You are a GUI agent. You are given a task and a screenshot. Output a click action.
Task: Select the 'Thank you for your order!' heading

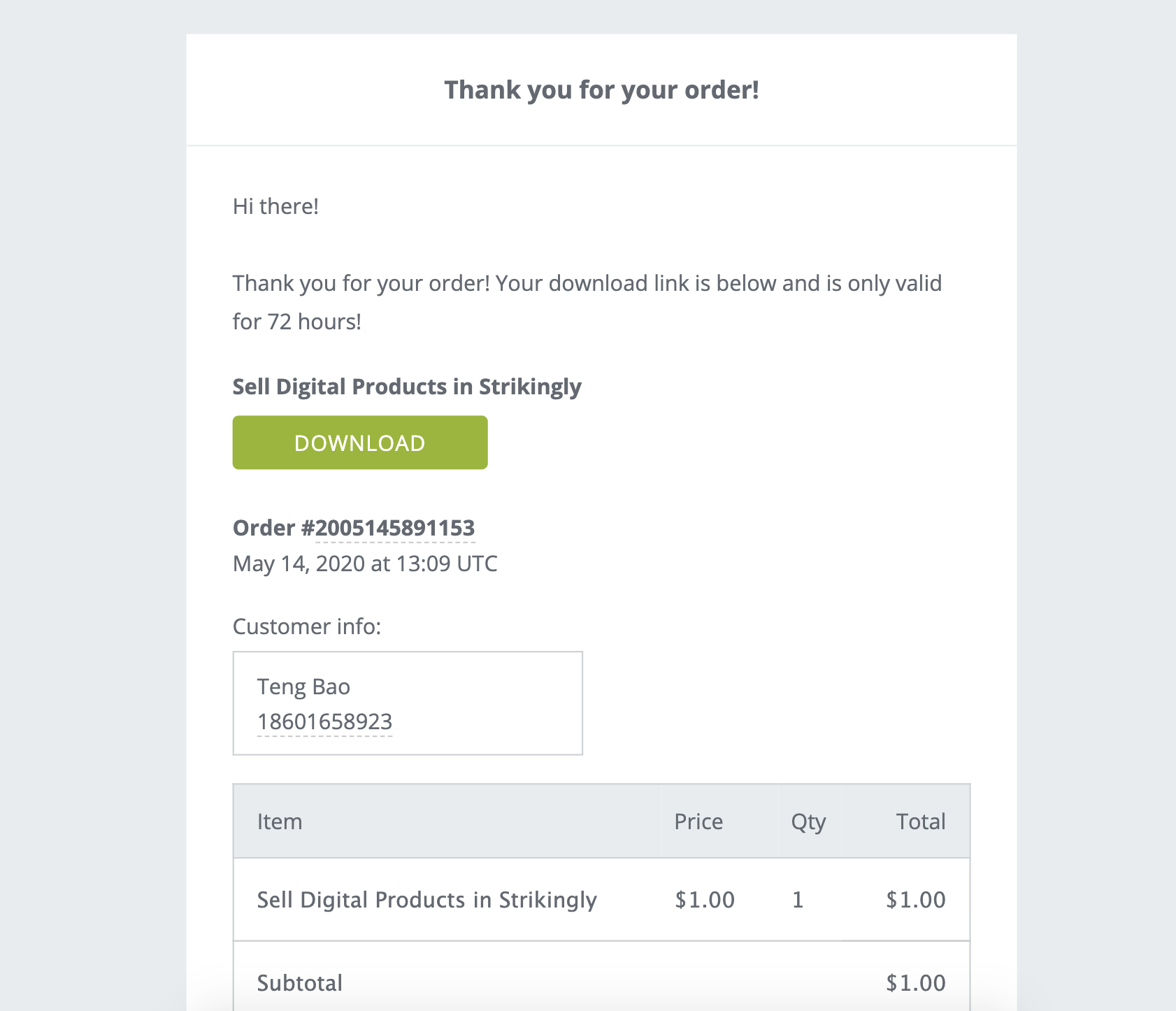pyautogui.click(x=601, y=90)
